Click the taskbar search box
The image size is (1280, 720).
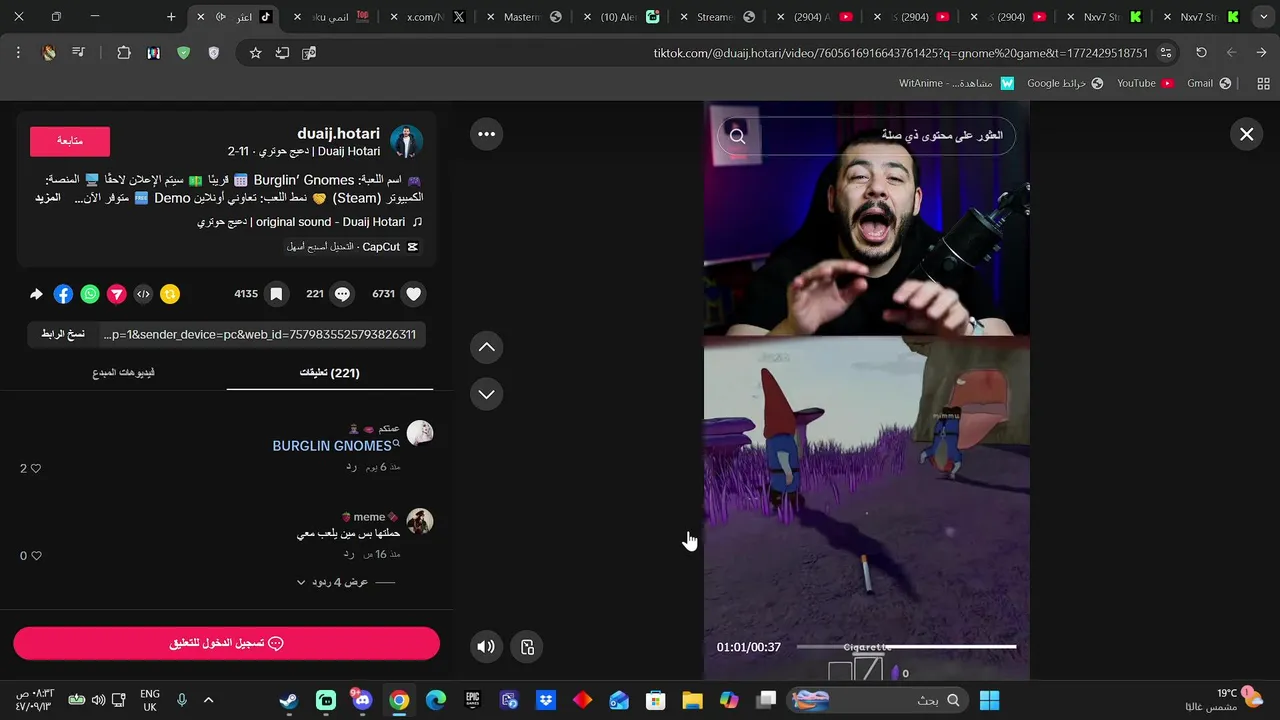point(878,700)
